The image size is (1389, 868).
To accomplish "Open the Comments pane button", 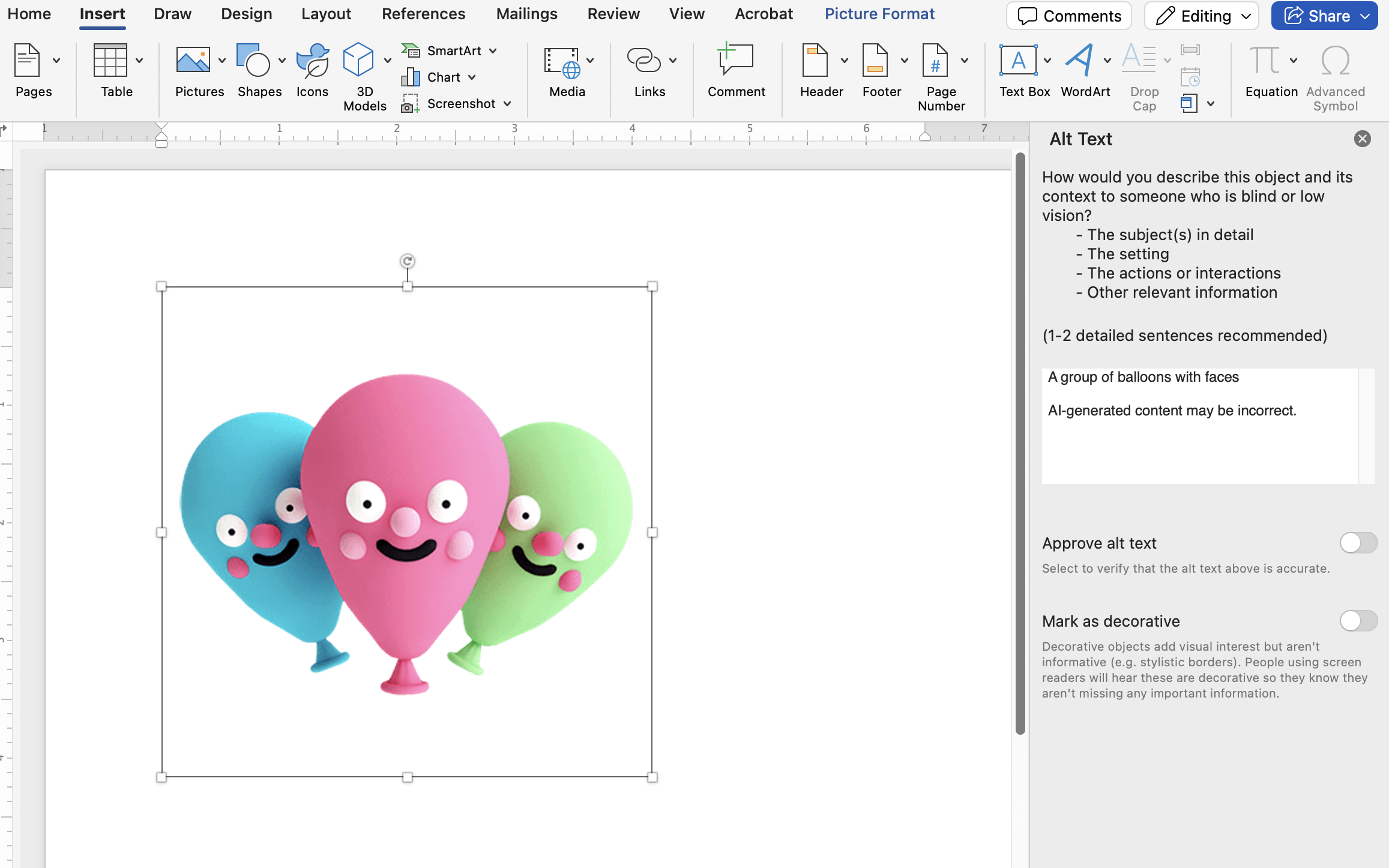I will pos(1069,16).
